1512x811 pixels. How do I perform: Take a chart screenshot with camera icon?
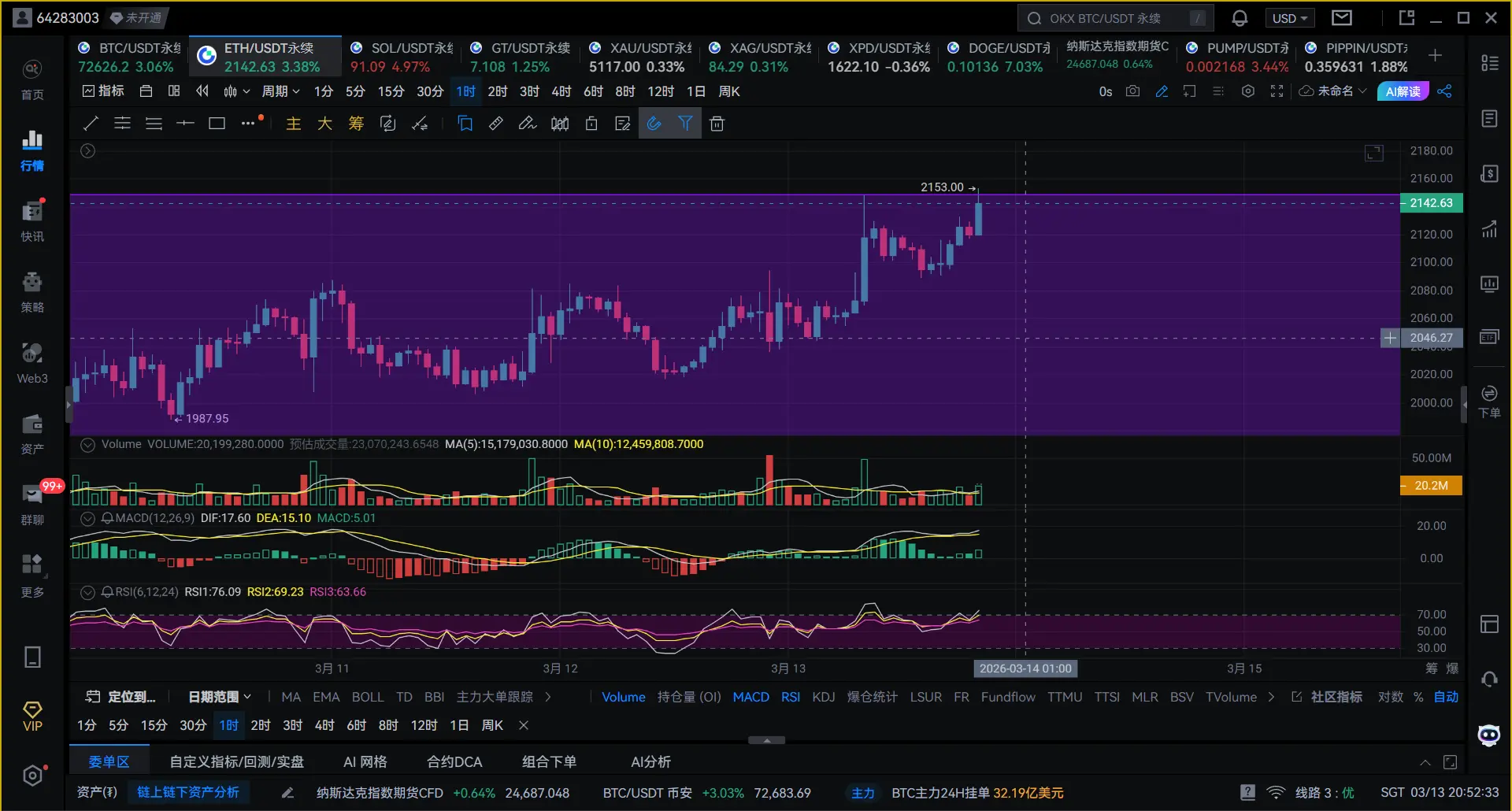pos(1132,91)
